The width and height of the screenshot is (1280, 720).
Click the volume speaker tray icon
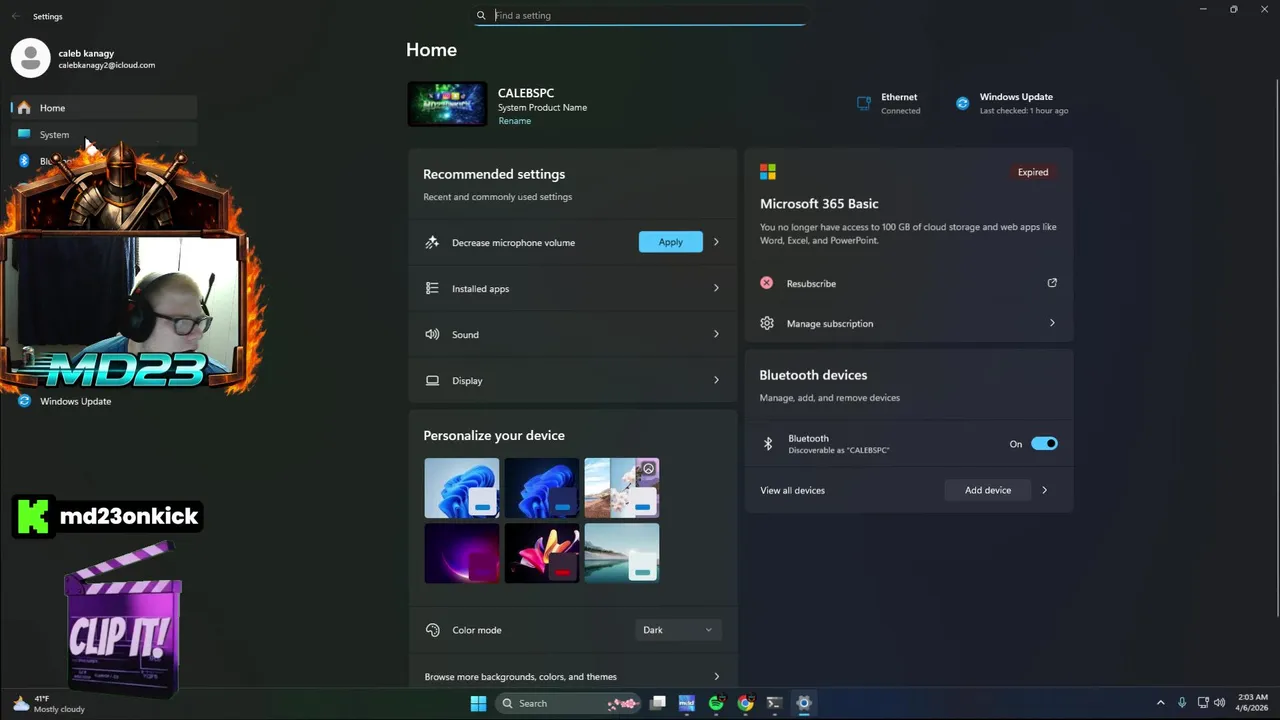(1219, 703)
